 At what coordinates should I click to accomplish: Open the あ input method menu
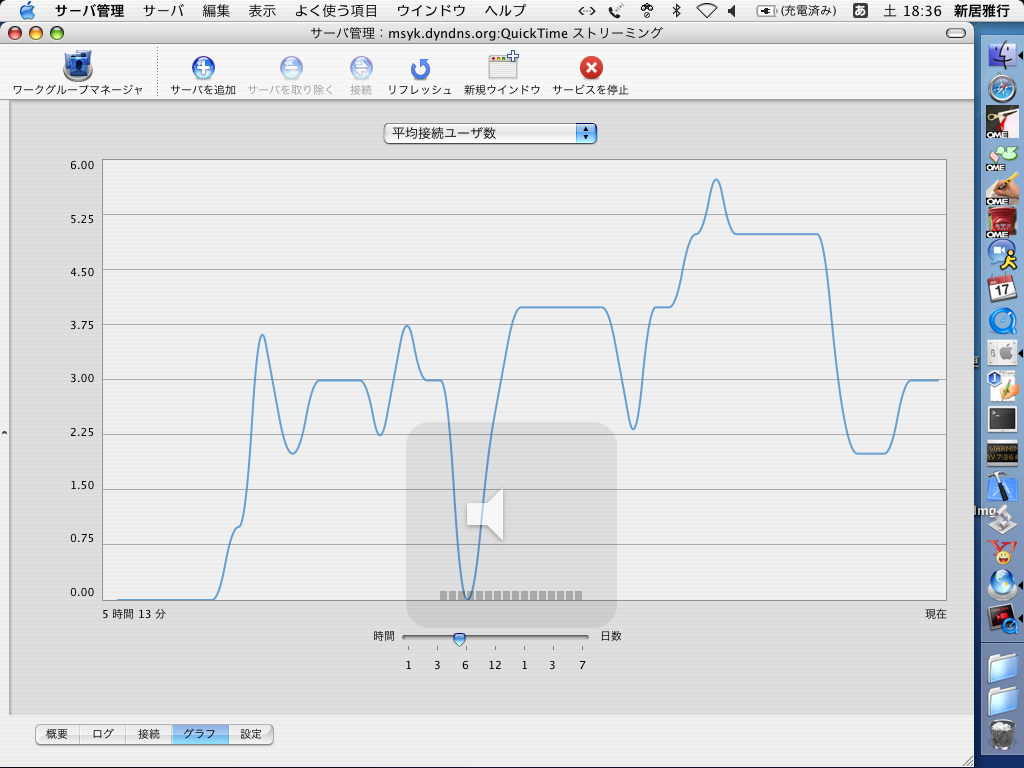[x=860, y=11]
